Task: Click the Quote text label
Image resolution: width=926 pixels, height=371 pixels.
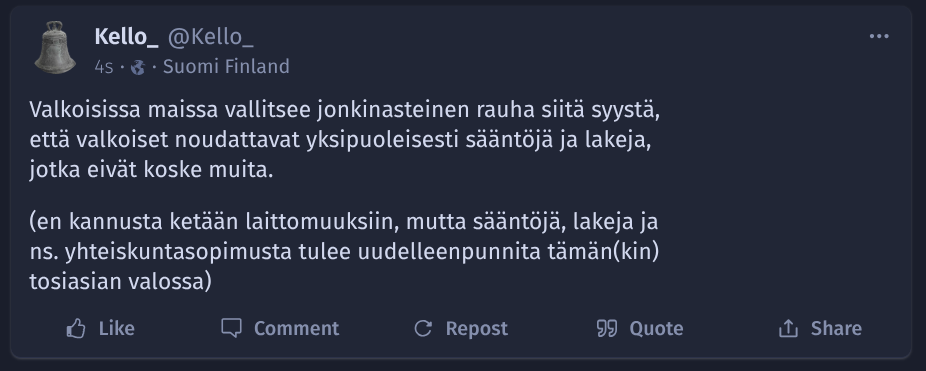Action: [656, 328]
